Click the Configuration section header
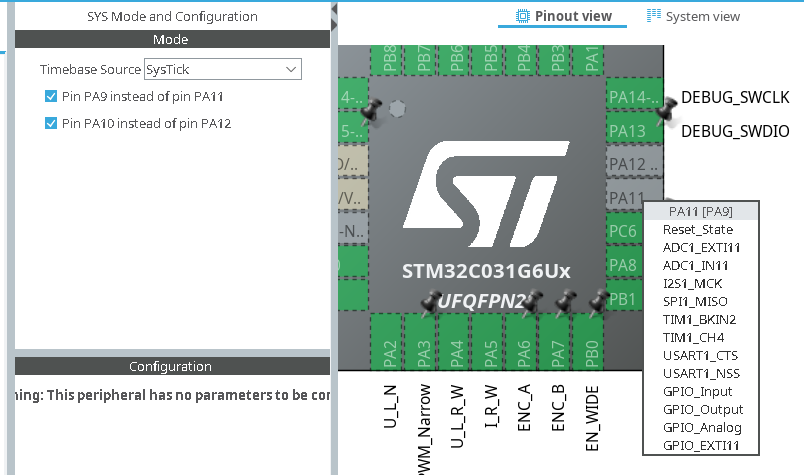The height and width of the screenshot is (475, 804). (x=172, y=366)
